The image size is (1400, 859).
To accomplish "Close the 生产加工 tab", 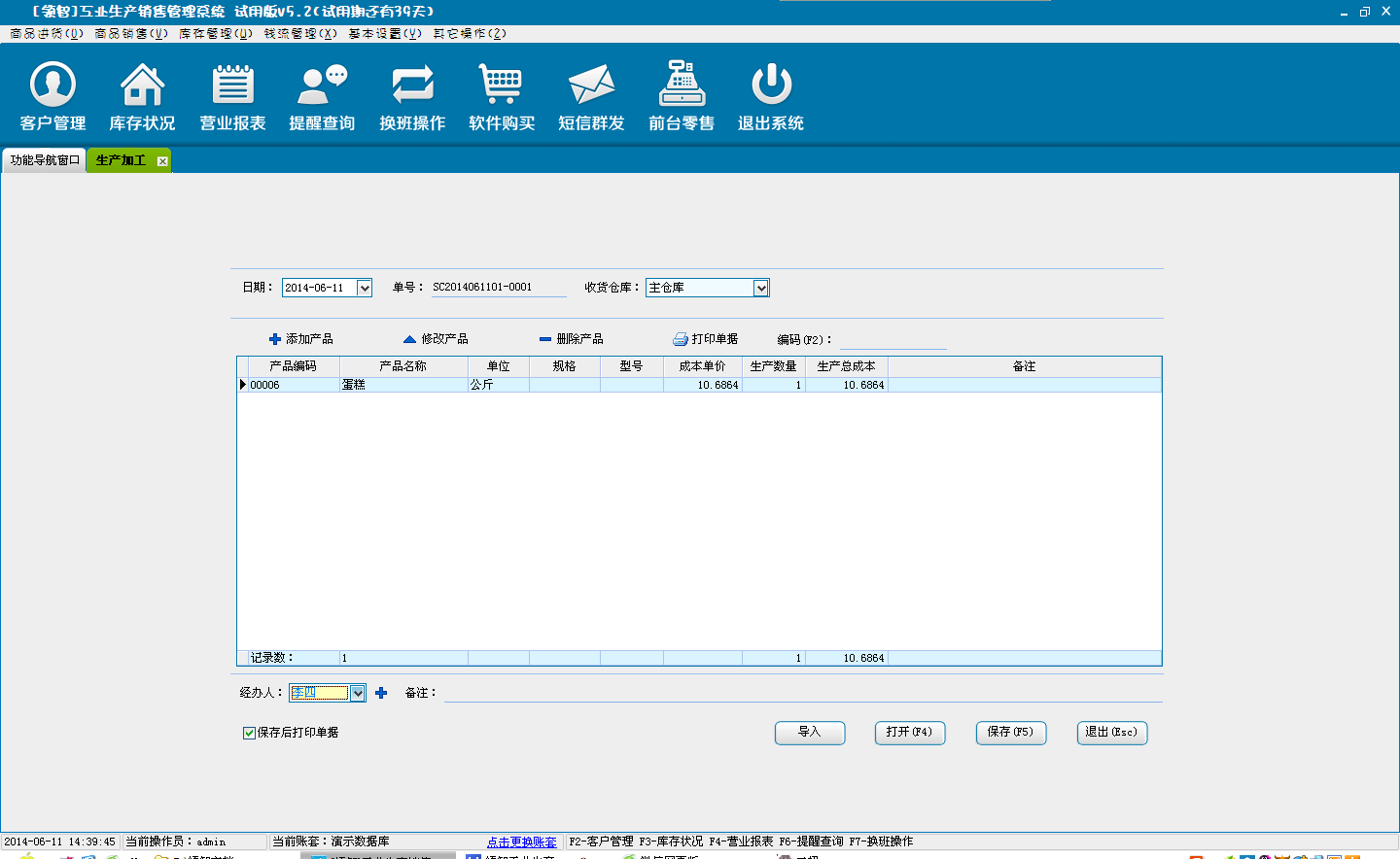I will (x=162, y=161).
